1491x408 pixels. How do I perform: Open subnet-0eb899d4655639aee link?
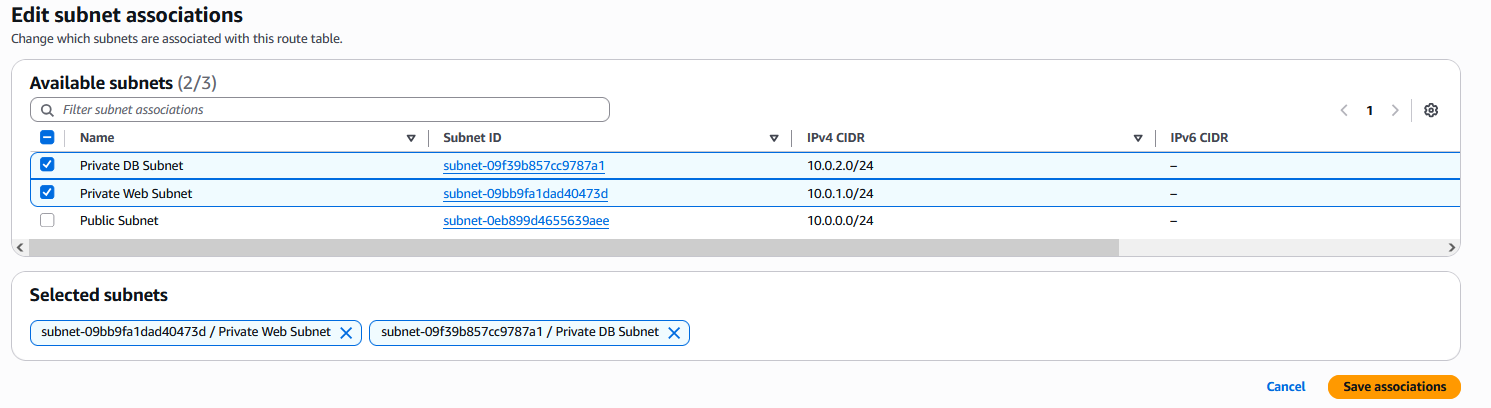pos(526,221)
